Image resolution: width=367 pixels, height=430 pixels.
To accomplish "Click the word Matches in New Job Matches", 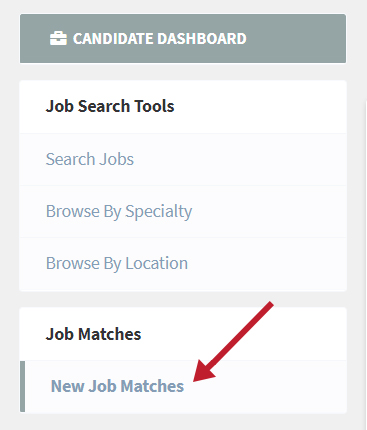I will [x=152, y=386].
